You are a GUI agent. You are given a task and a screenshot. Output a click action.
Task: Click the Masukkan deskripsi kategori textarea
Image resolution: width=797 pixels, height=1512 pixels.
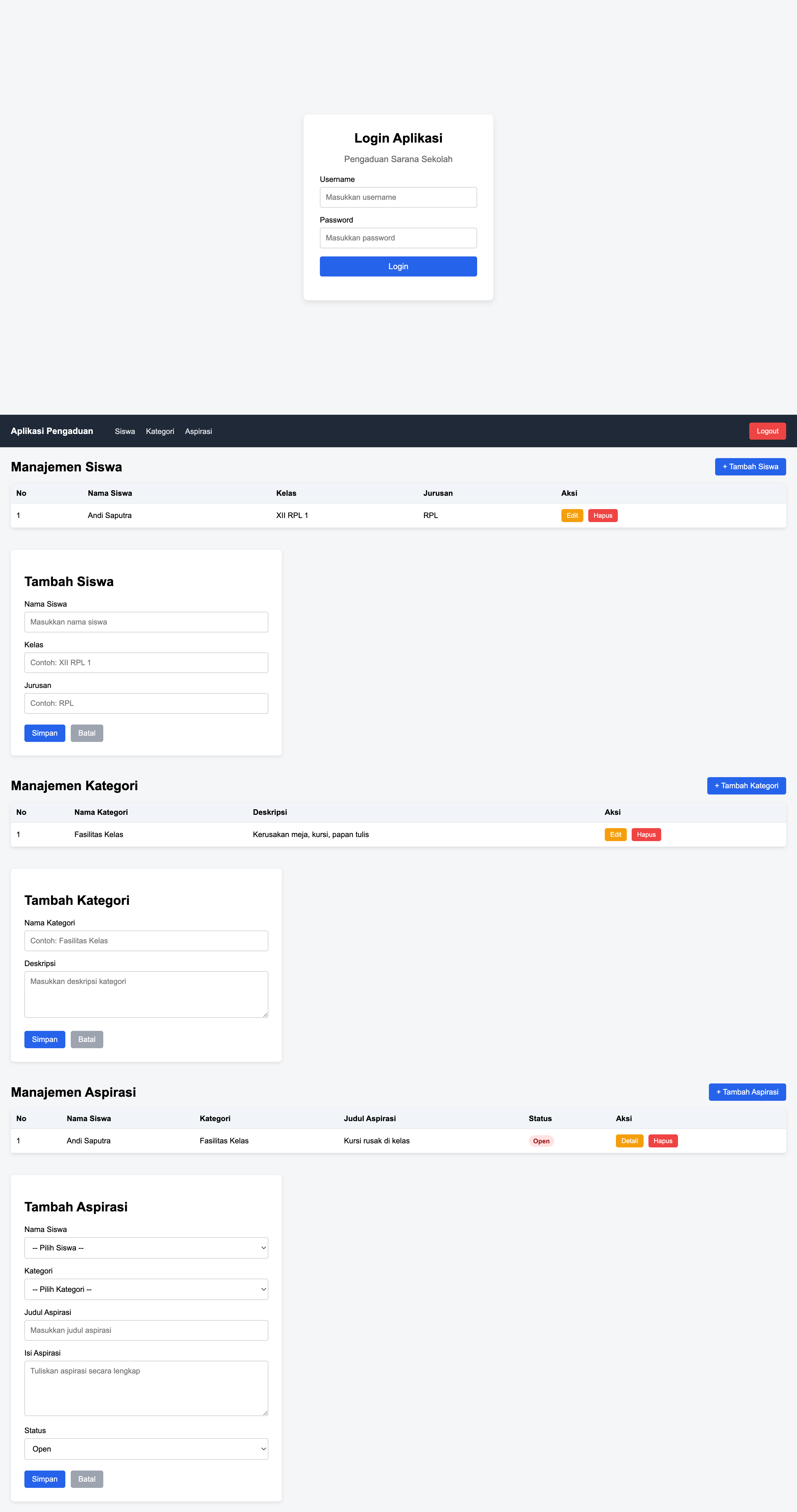tap(146, 994)
